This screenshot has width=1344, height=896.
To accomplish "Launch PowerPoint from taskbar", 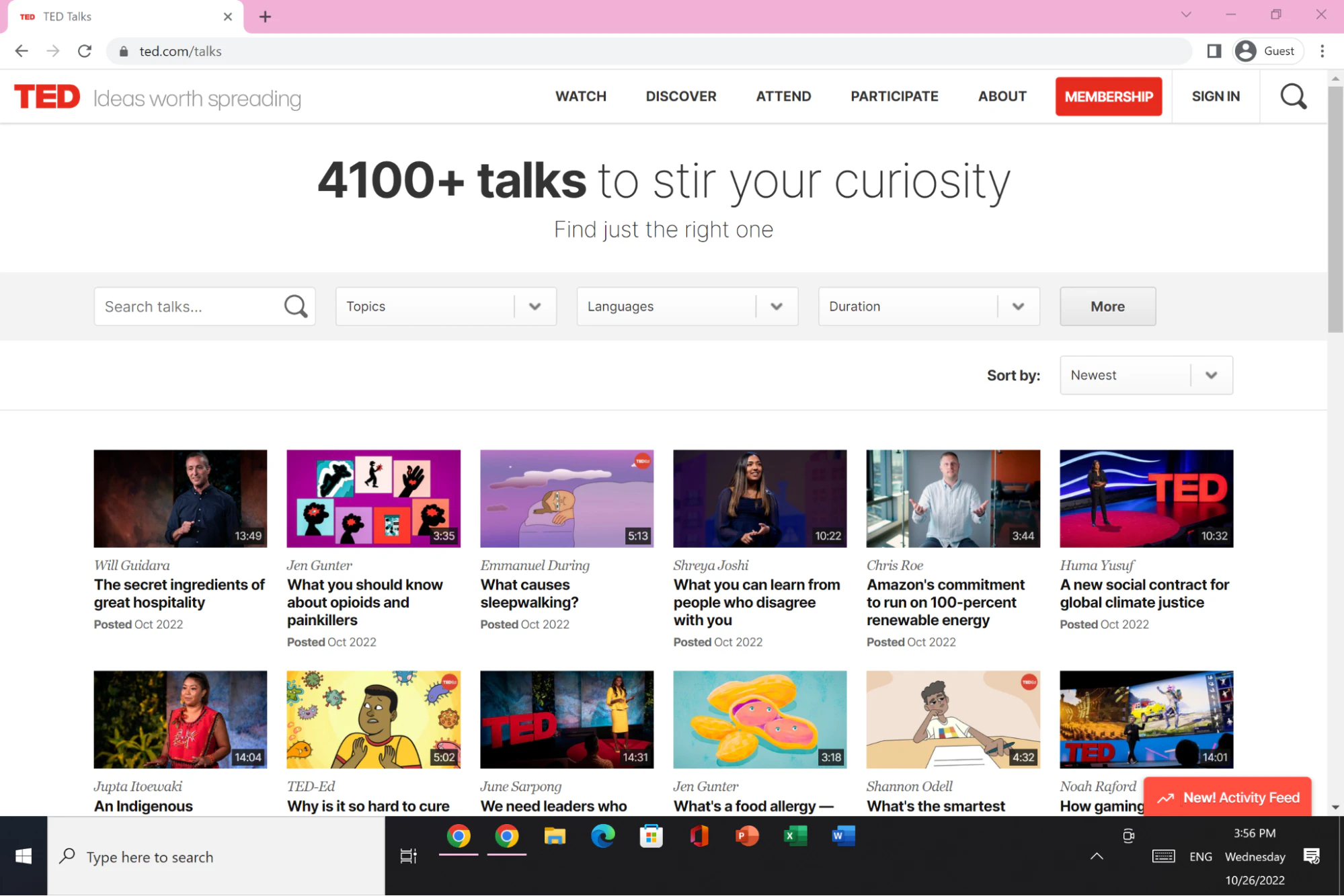I will point(747,836).
